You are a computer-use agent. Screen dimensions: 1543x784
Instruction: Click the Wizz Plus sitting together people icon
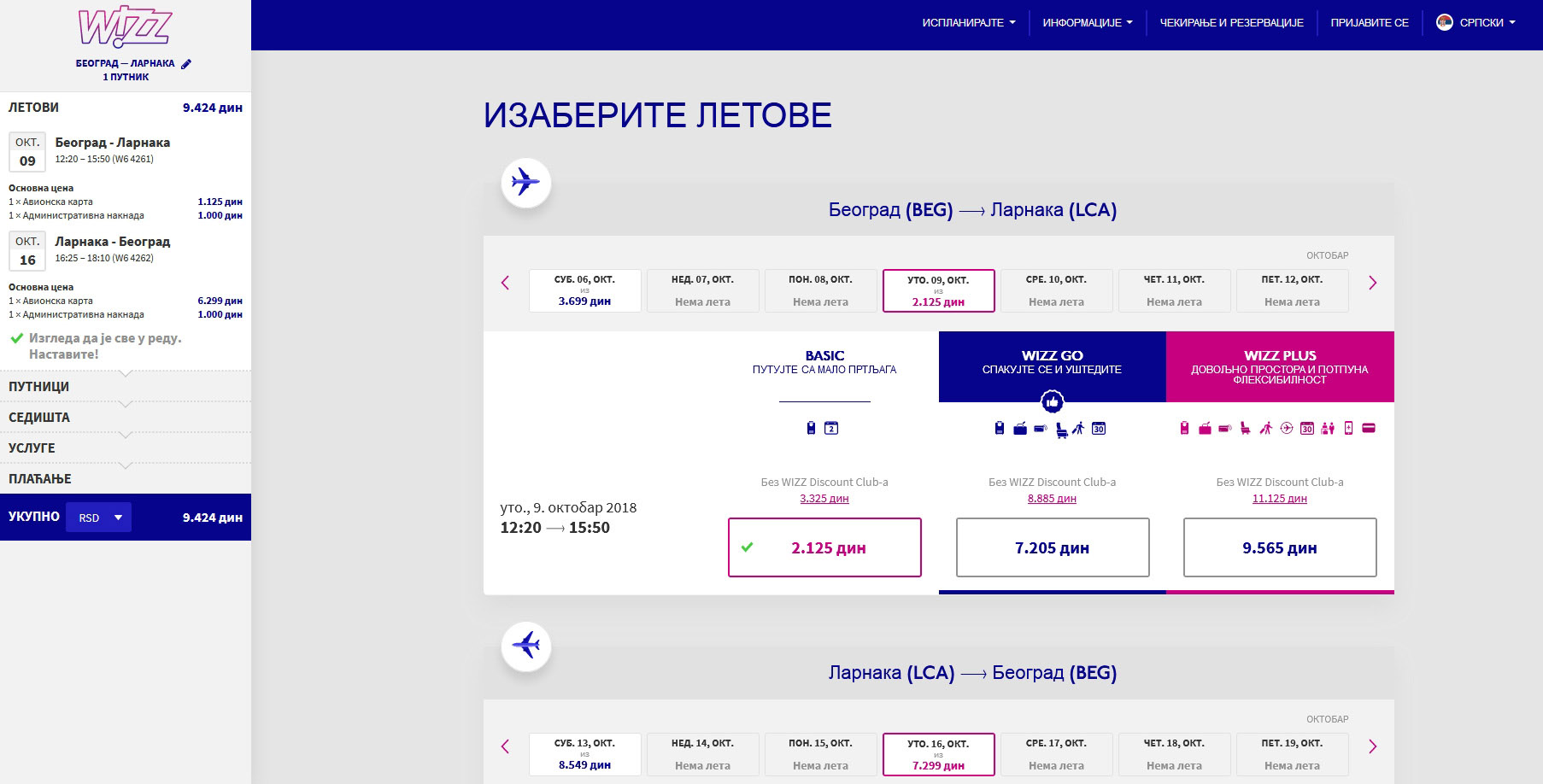tap(1328, 428)
